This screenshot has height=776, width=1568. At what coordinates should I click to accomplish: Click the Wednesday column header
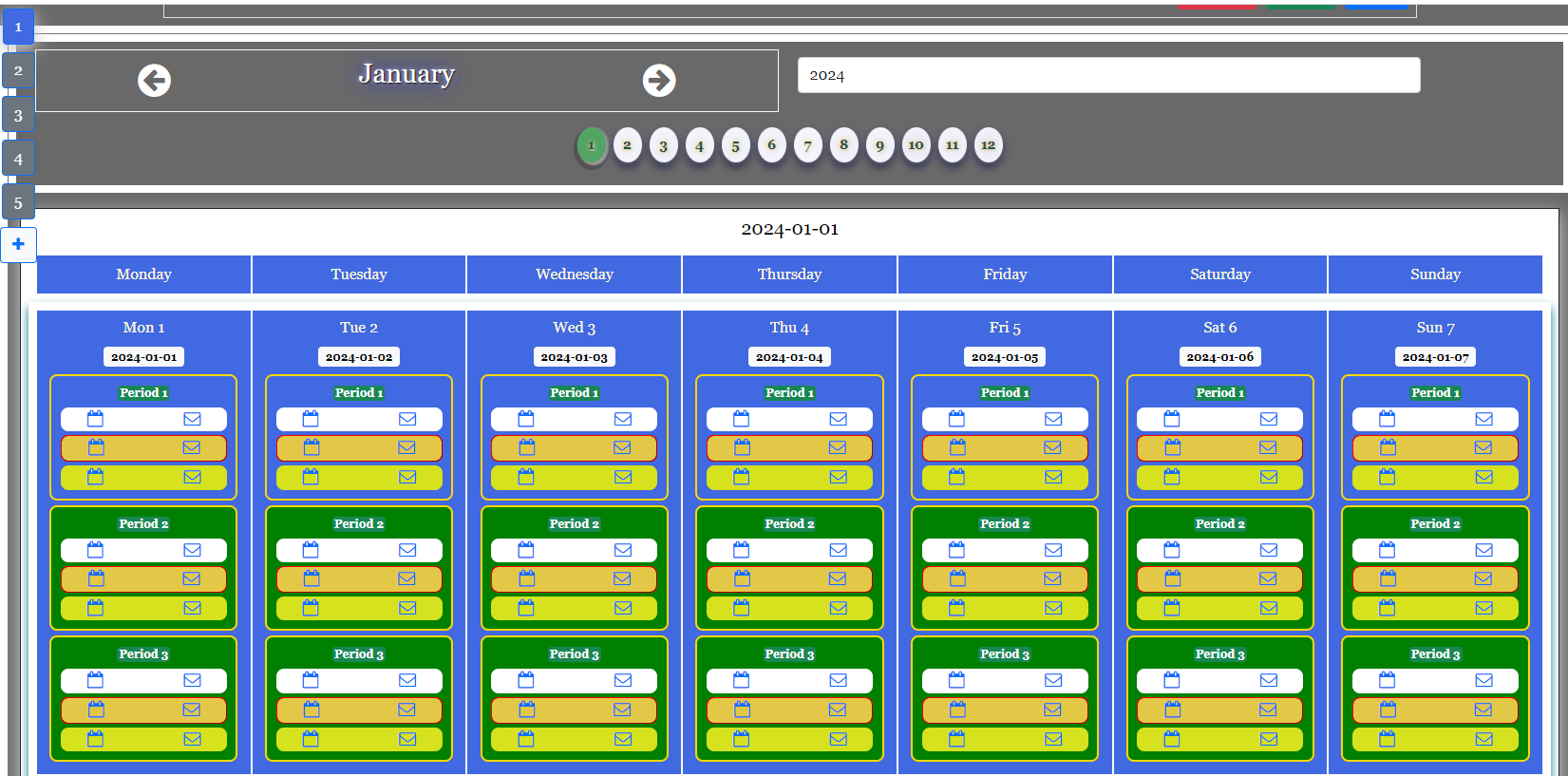coord(575,274)
